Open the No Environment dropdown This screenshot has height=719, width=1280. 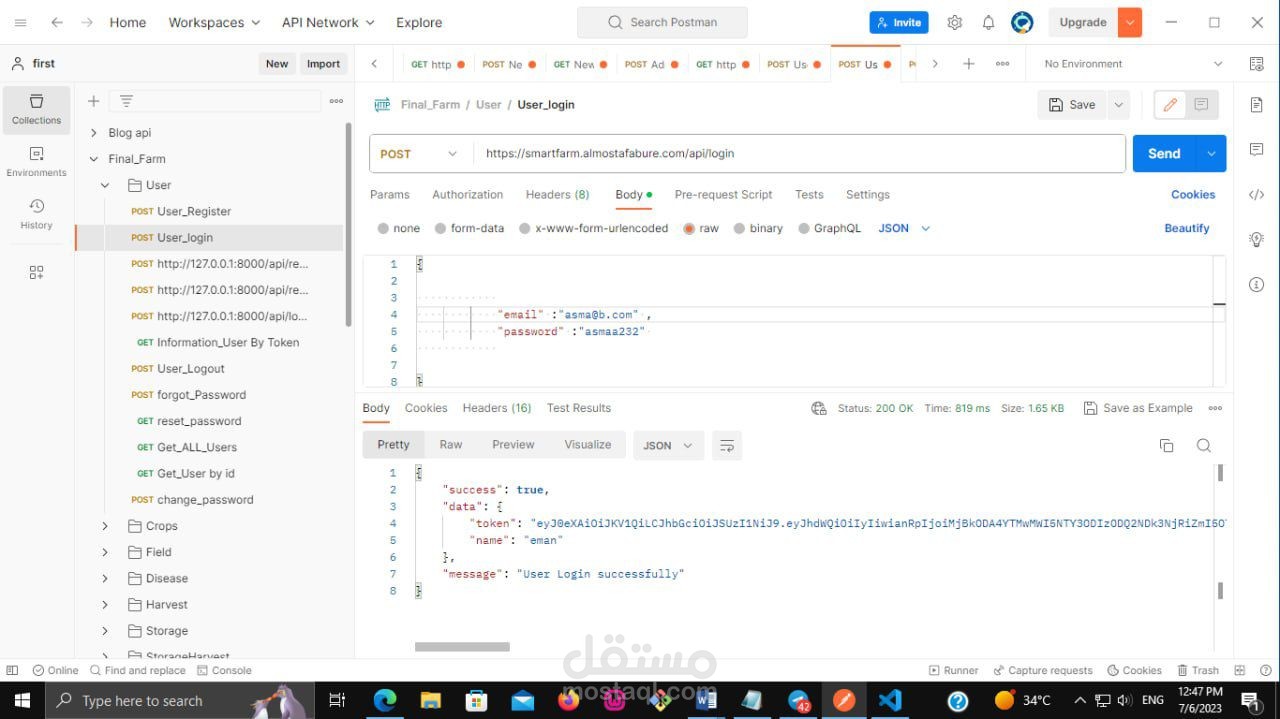coord(1133,64)
